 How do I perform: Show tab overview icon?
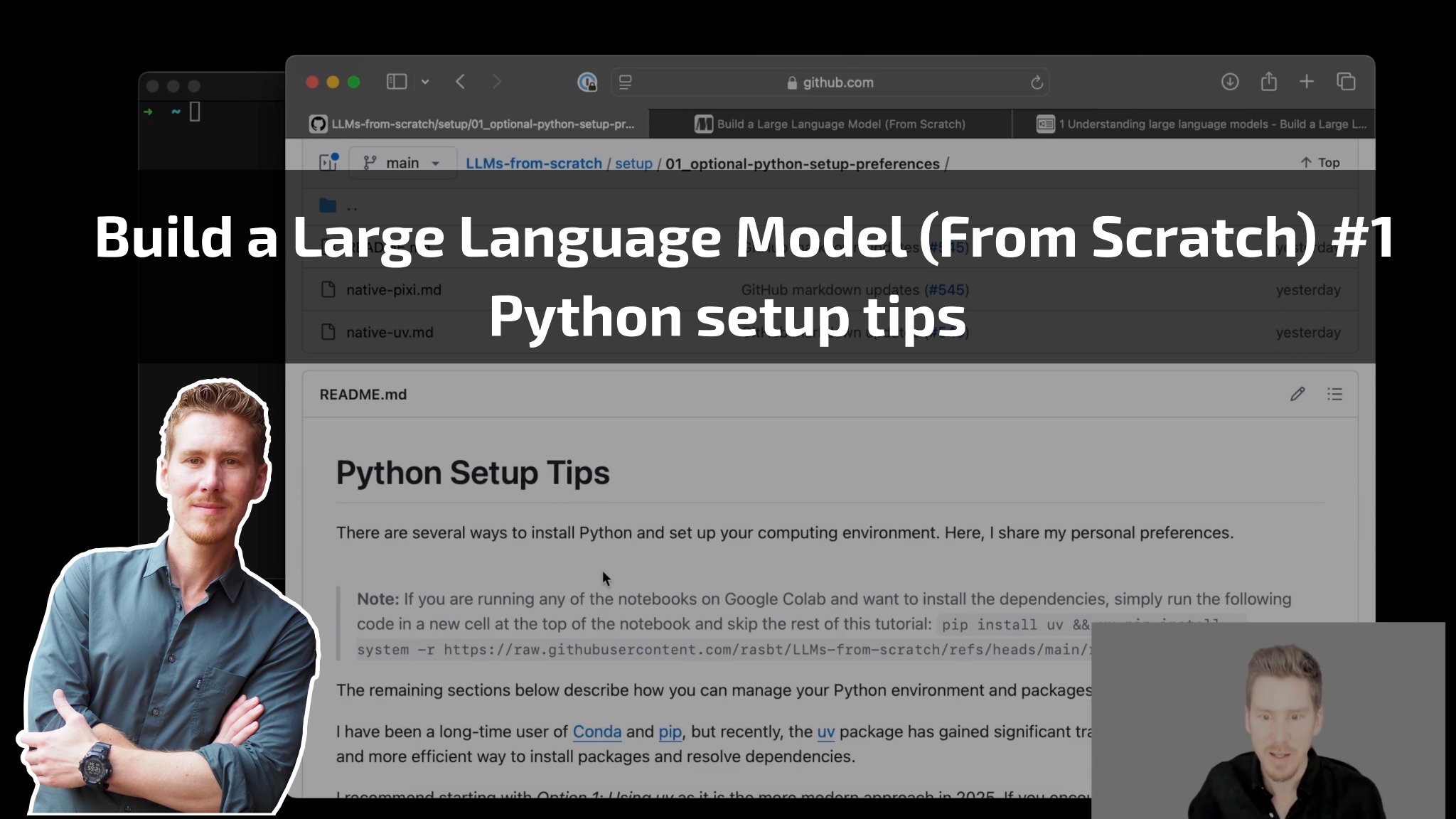coord(1346,82)
